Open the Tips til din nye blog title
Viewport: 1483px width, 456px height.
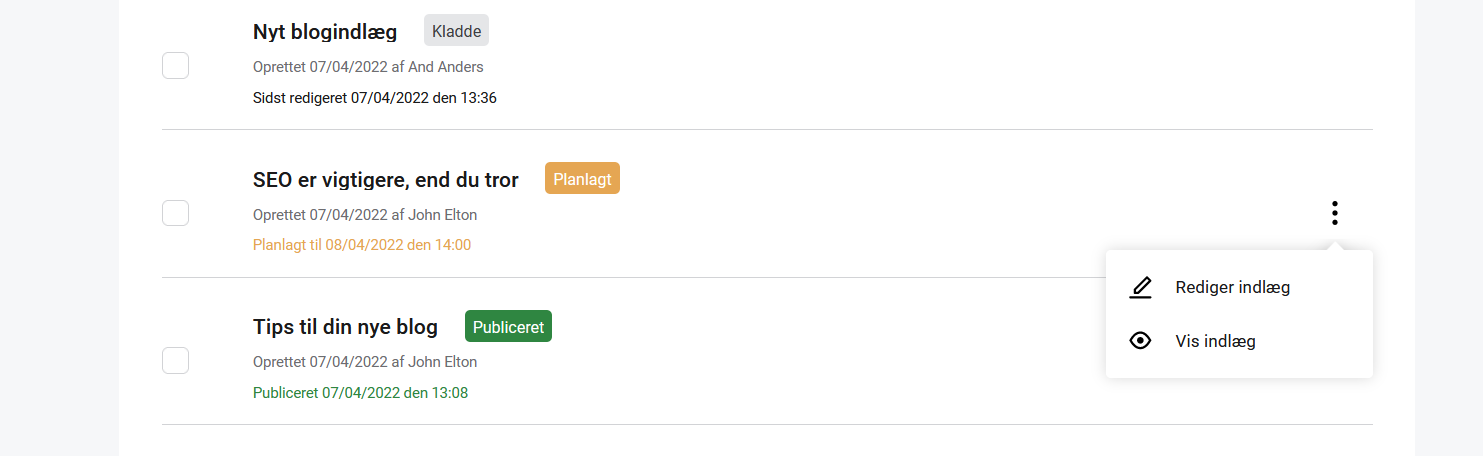(x=345, y=327)
